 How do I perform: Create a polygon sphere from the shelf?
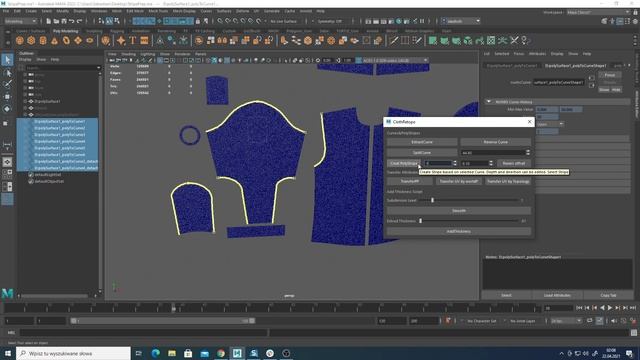pyautogui.click(x=20, y=40)
